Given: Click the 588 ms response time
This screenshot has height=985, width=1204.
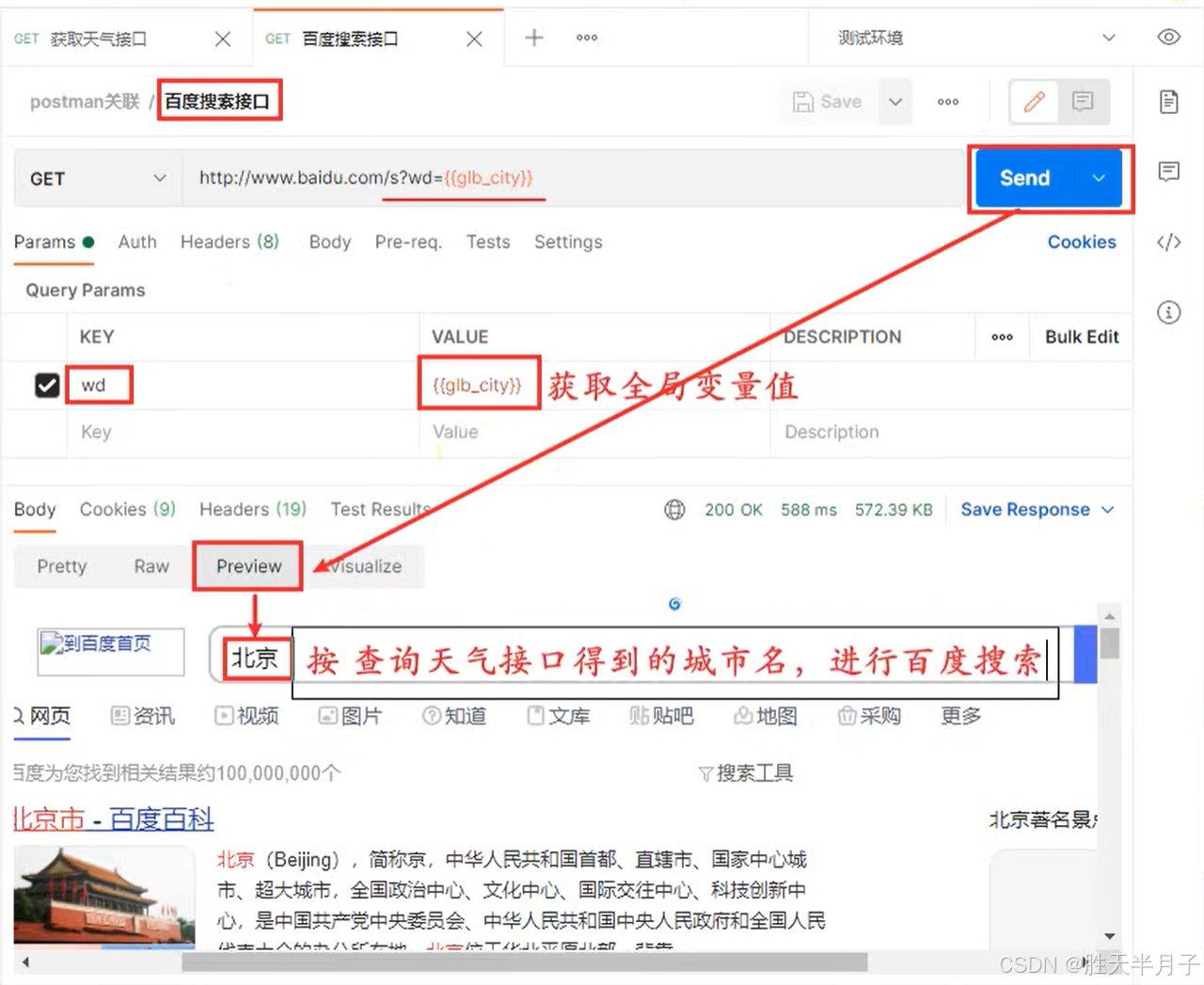Looking at the screenshot, I should [809, 510].
